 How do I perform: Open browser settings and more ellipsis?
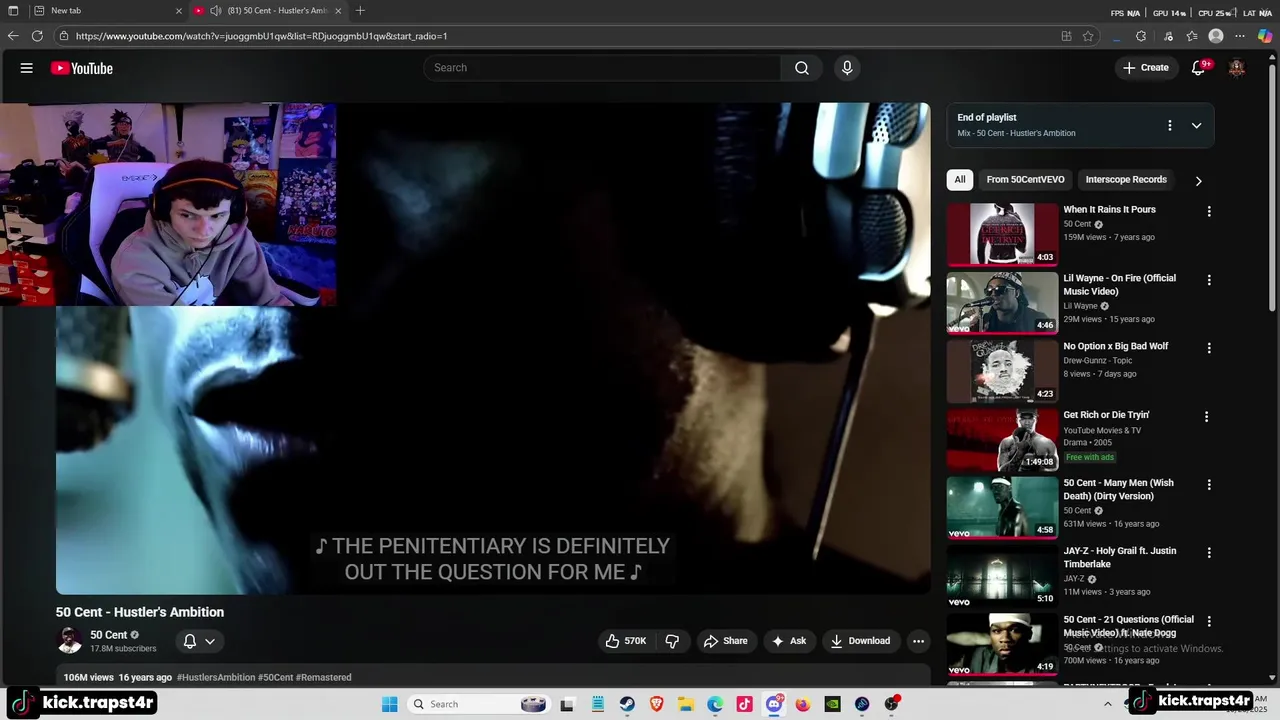(1241, 36)
